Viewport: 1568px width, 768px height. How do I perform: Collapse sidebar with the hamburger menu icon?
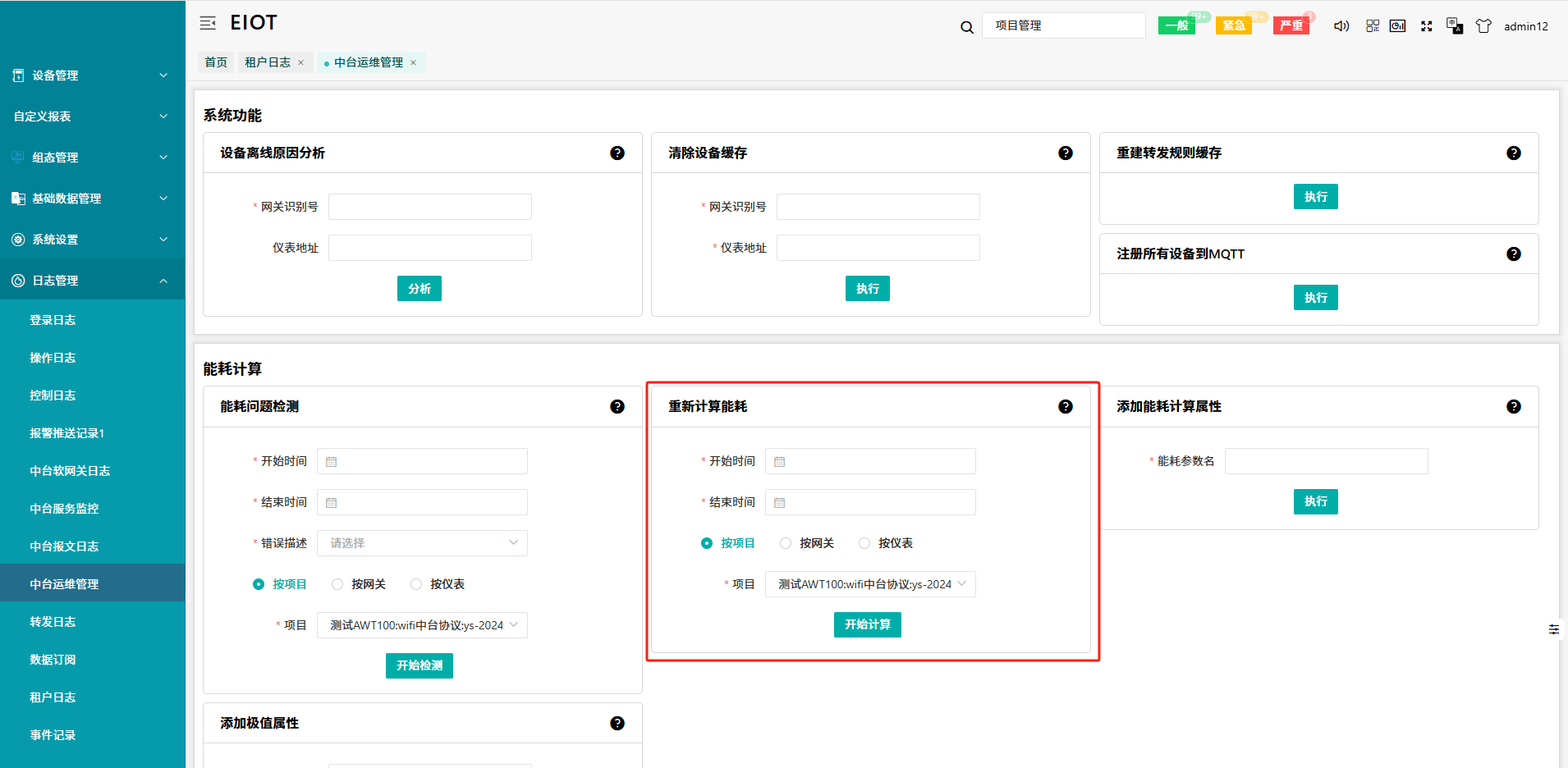[208, 23]
